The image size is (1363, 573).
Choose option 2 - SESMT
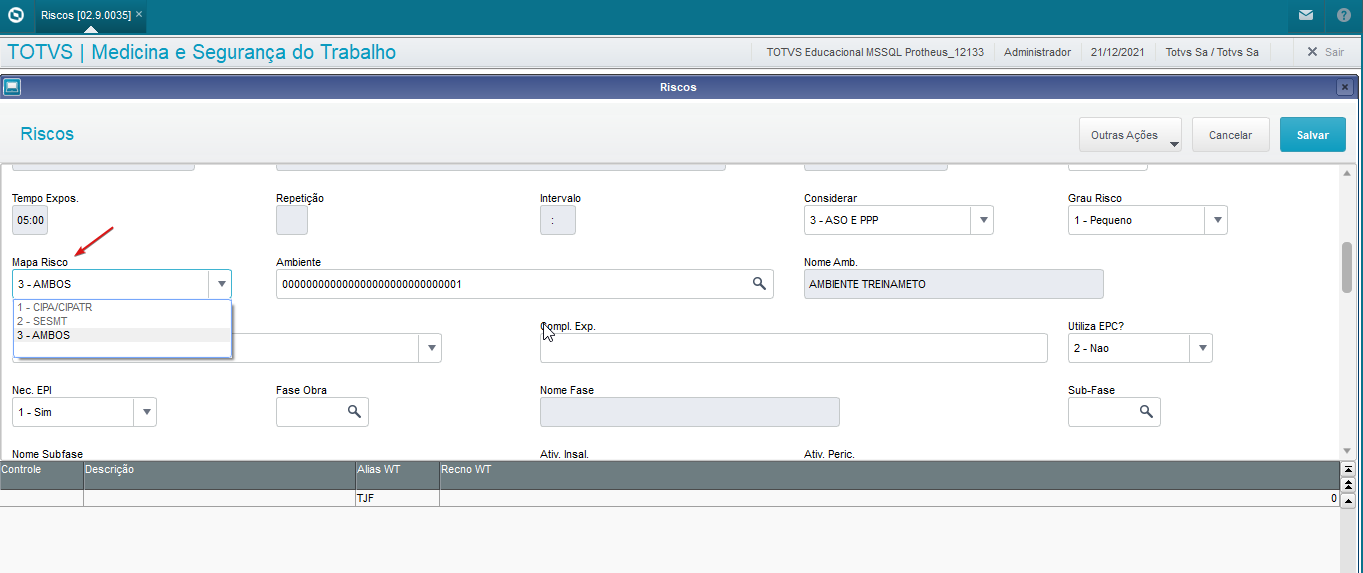[122, 321]
